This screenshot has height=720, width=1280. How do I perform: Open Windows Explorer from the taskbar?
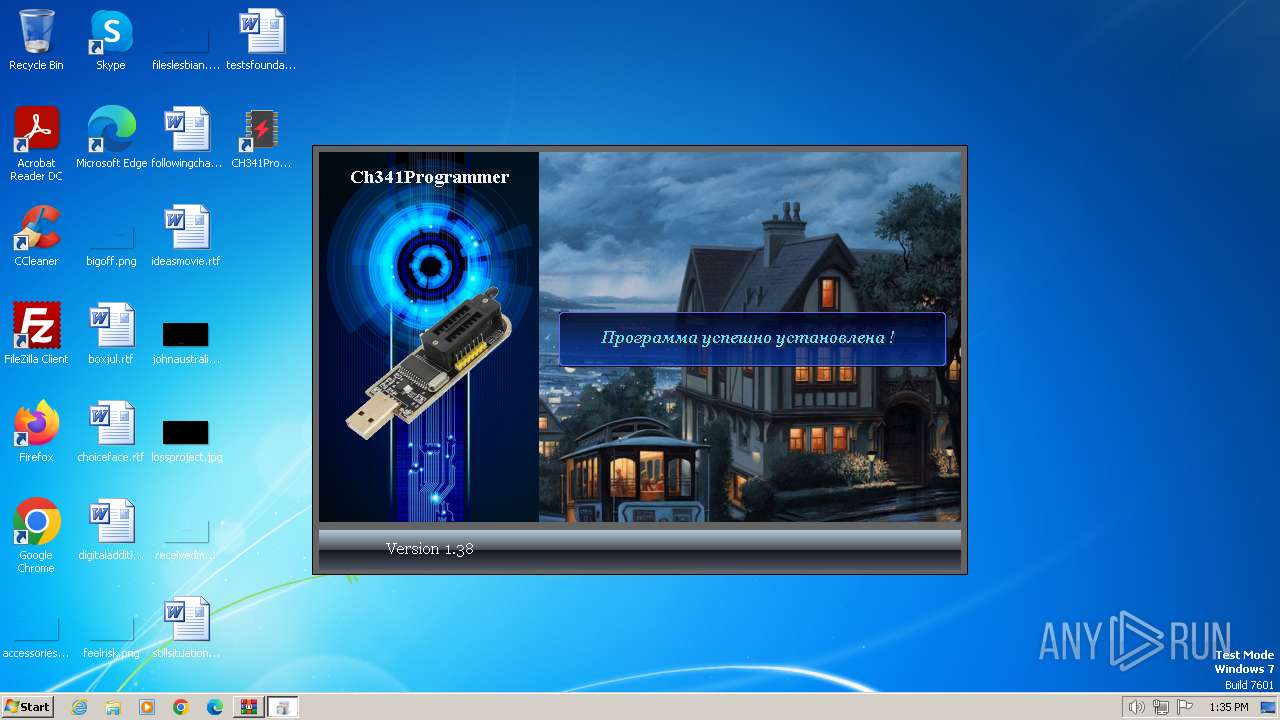(x=113, y=707)
